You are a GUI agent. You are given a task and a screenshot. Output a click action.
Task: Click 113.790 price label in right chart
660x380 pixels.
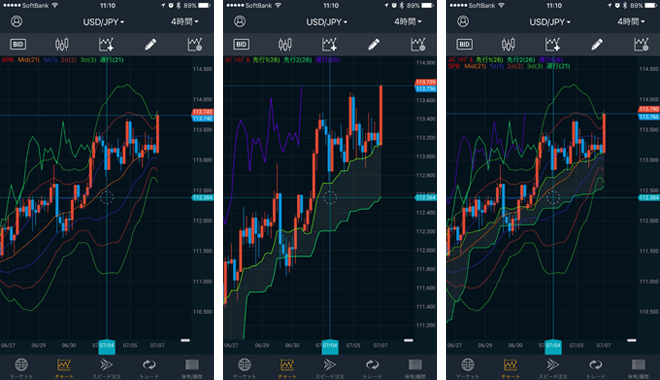[x=649, y=109]
